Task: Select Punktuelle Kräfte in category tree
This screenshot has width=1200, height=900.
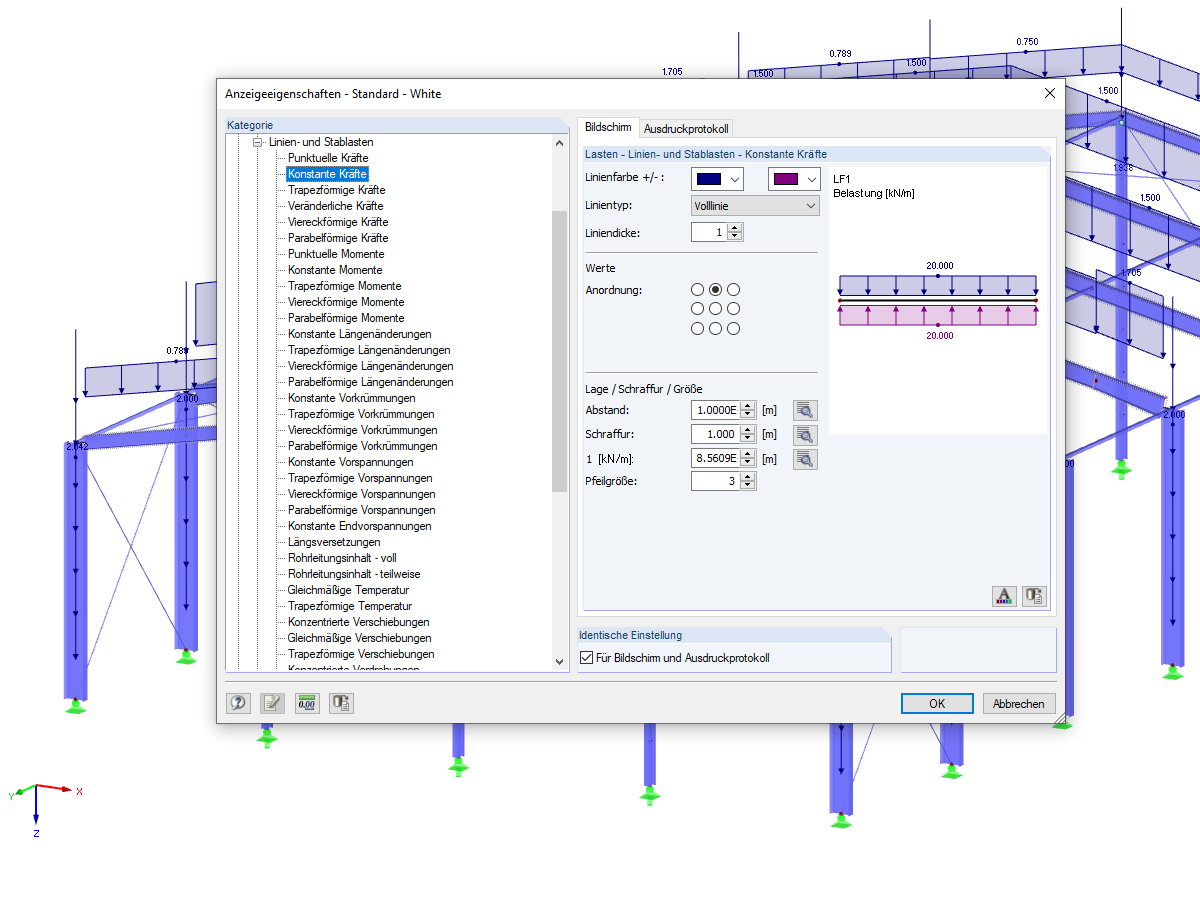Action: tap(328, 158)
